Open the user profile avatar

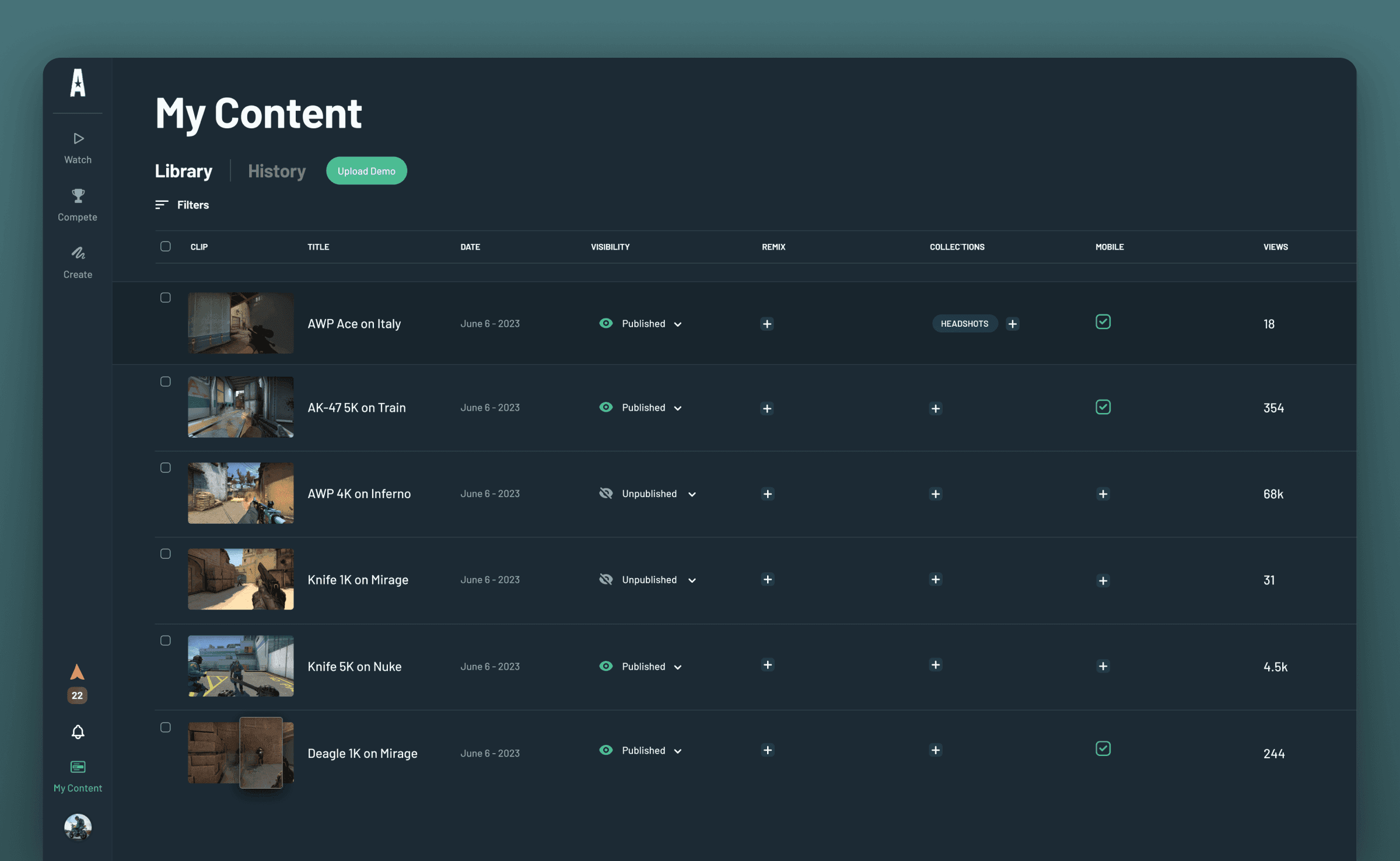click(x=78, y=827)
